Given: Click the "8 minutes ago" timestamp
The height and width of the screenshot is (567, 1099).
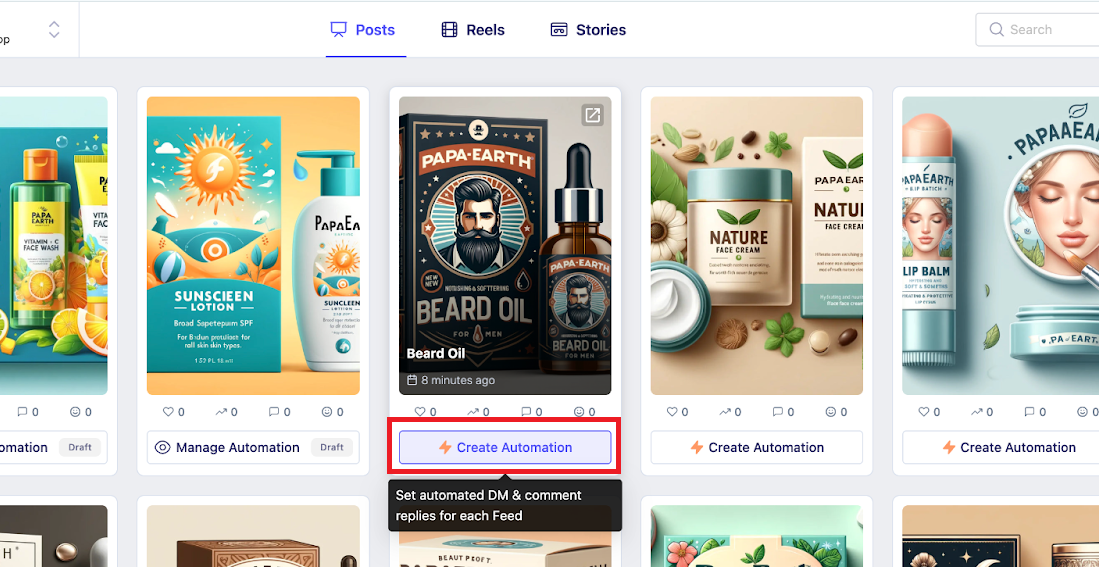Looking at the screenshot, I should point(458,381).
